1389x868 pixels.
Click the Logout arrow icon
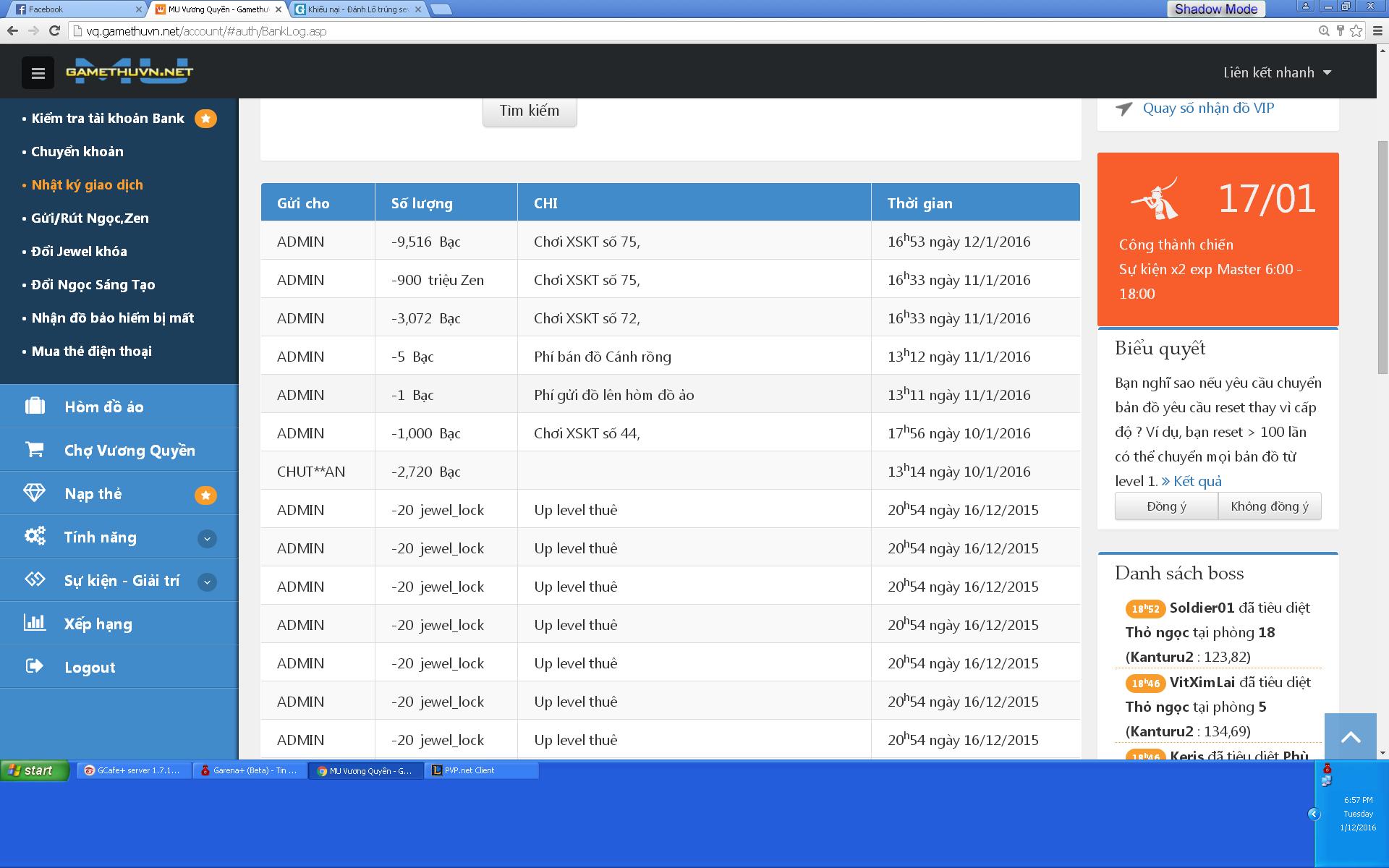[35, 666]
